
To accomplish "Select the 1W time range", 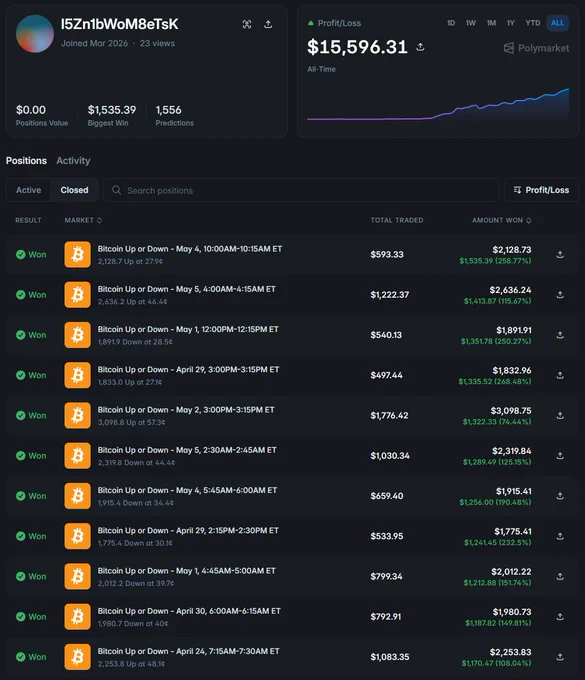I will pyautogui.click(x=471, y=23).
